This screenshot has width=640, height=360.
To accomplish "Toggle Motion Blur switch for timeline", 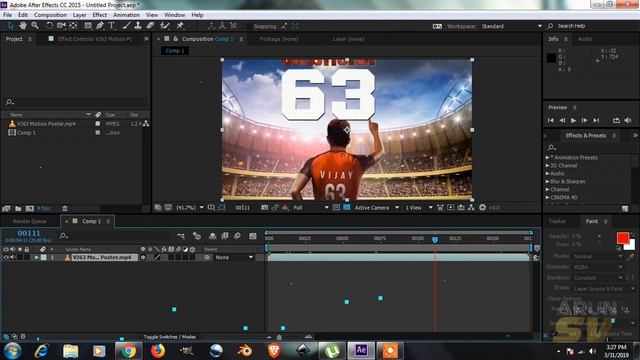I will tap(237, 236).
